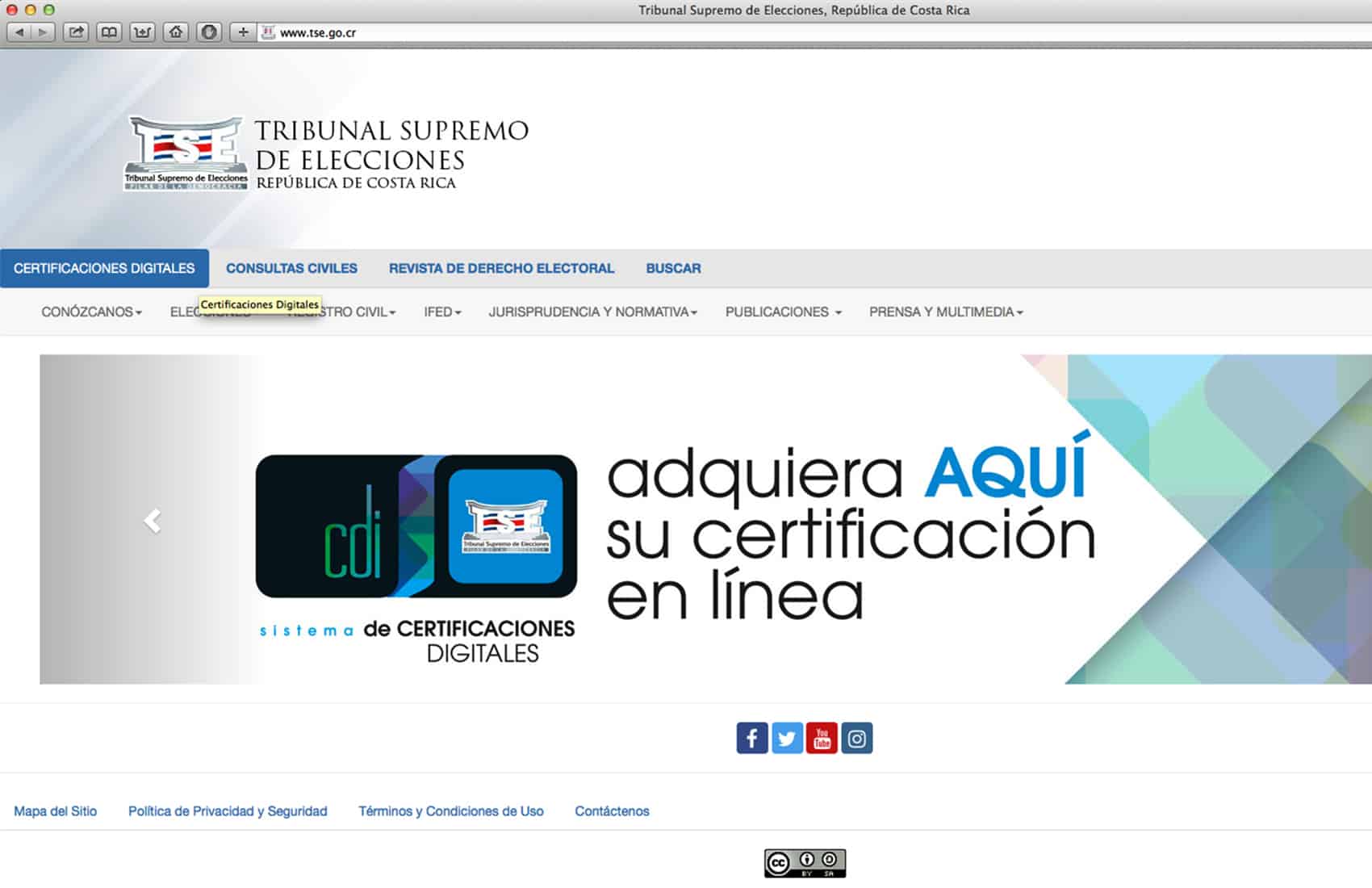Viewport: 1372px width, 888px height.
Task: Open Política de Privacidad y Seguridad link
Action: [x=228, y=811]
